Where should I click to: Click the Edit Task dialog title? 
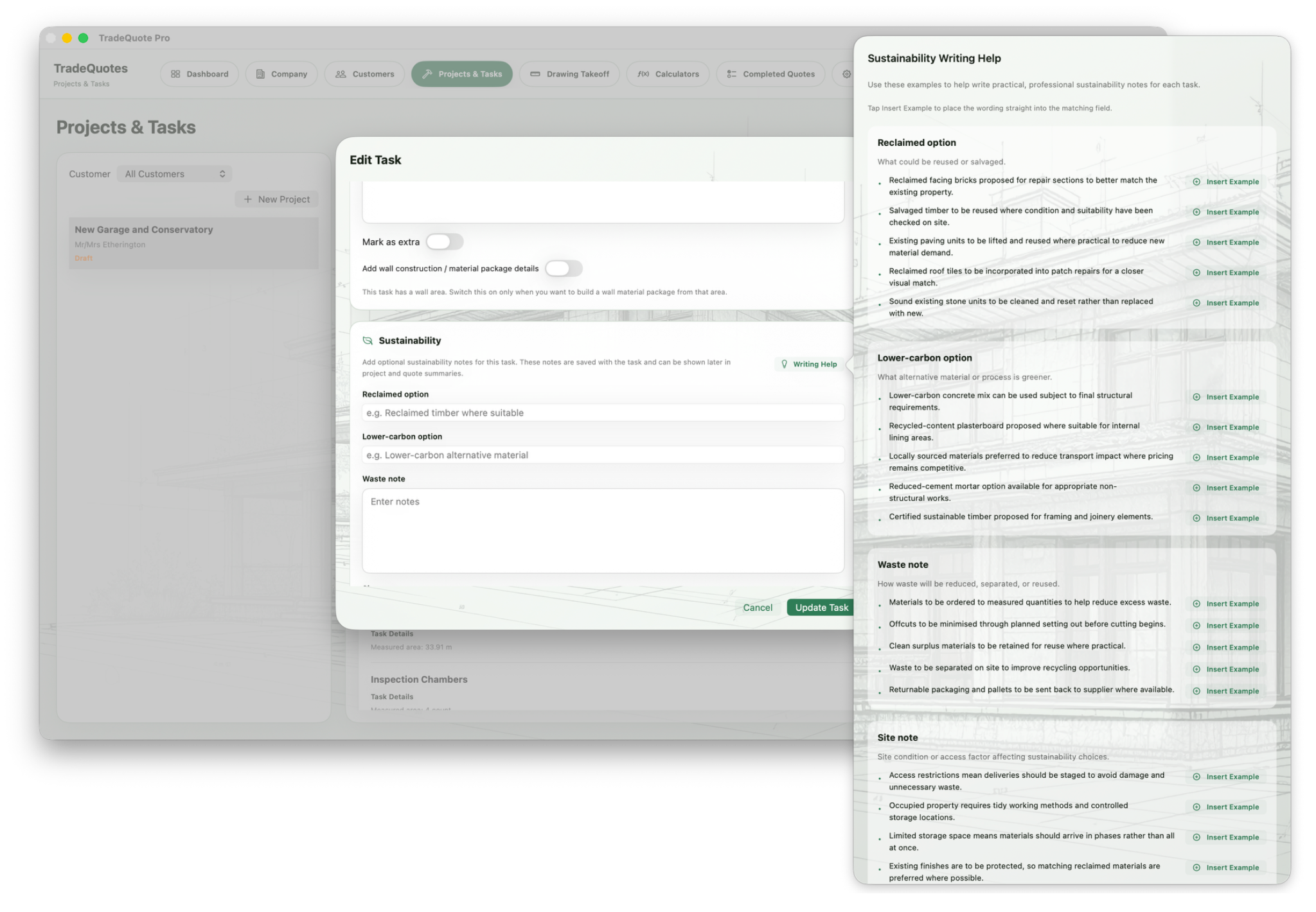[x=375, y=160]
